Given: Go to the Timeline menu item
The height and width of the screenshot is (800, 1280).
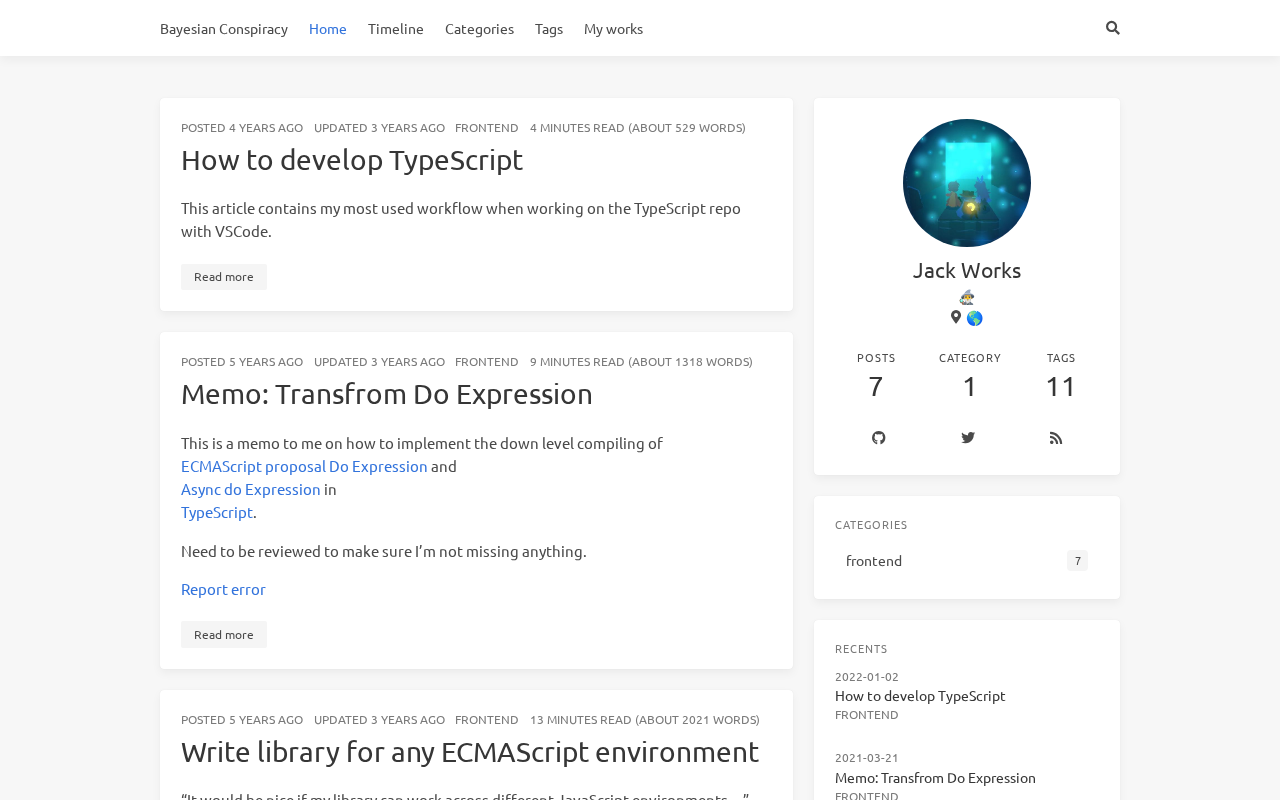Looking at the screenshot, I should [395, 28].
